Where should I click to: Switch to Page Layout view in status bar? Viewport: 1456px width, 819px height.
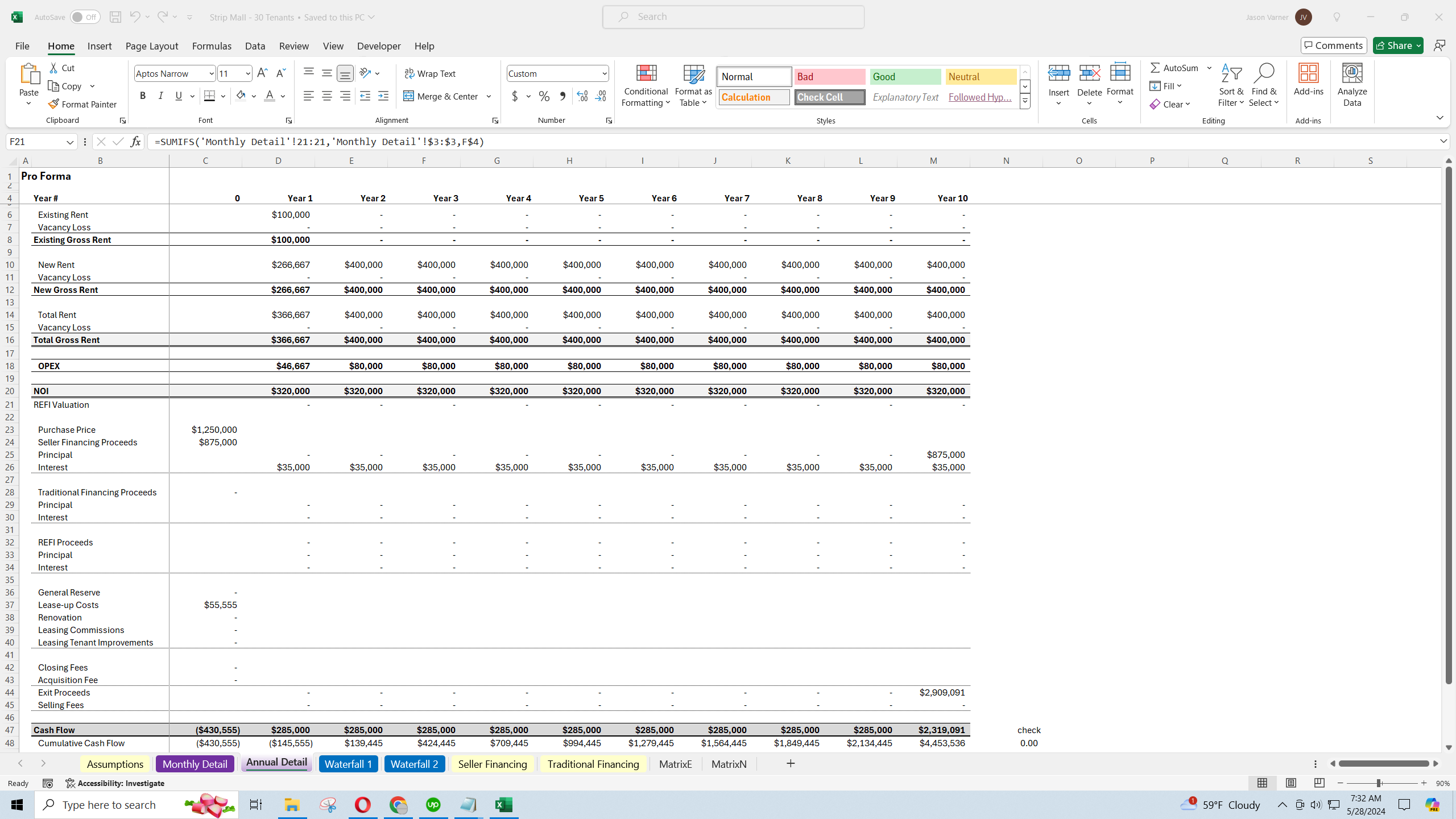click(x=1290, y=783)
